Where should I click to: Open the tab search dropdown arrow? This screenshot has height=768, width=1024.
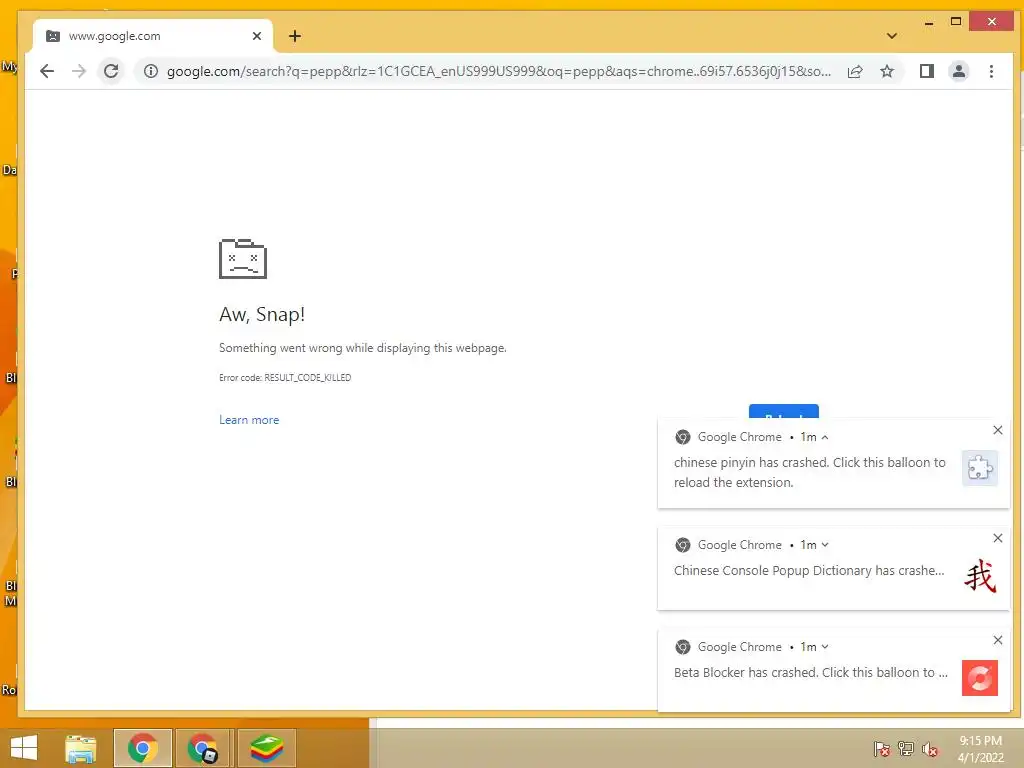(891, 36)
